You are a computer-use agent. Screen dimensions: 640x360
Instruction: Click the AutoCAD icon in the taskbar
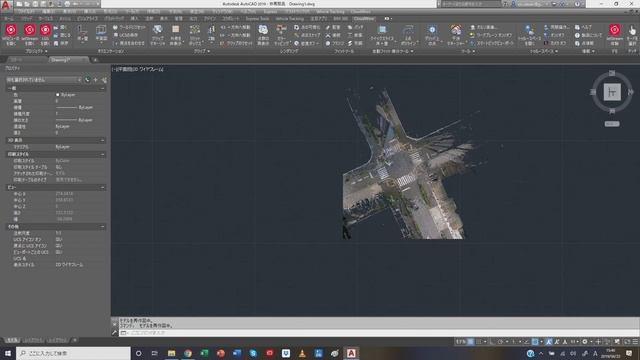click(351, 353)
